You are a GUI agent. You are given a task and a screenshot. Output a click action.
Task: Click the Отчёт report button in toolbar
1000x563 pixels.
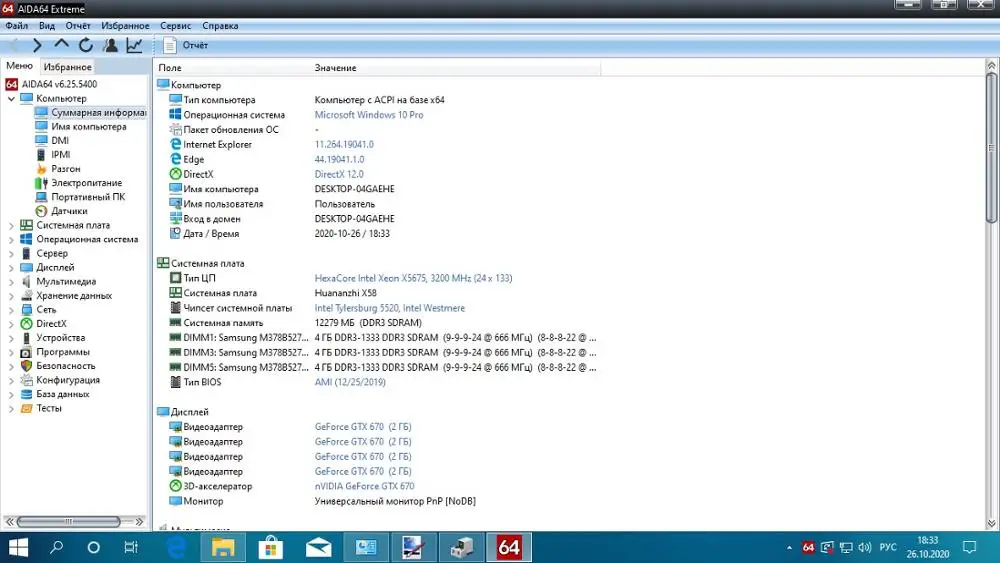(186, 45)
